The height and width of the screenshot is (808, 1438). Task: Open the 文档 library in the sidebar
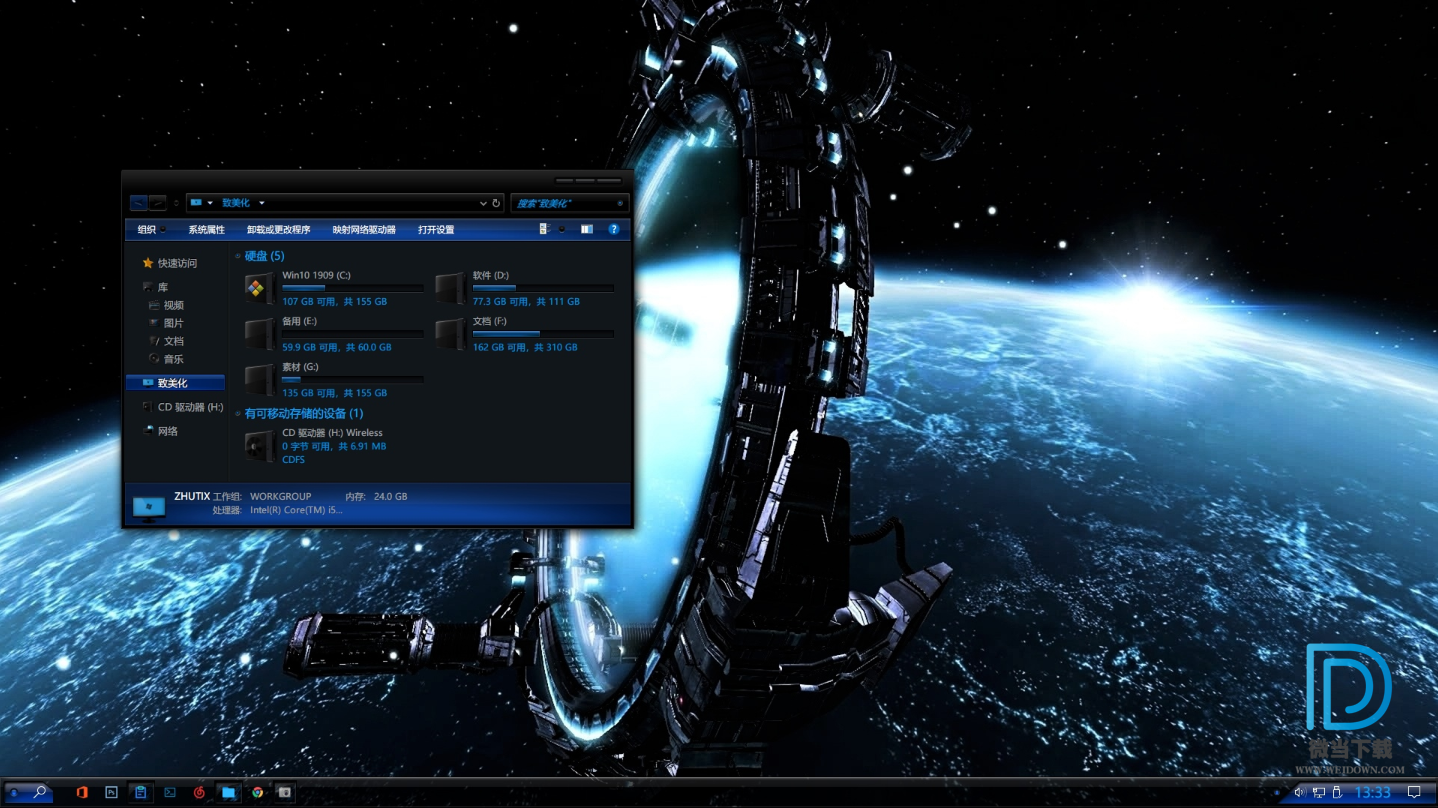[166, 341]
